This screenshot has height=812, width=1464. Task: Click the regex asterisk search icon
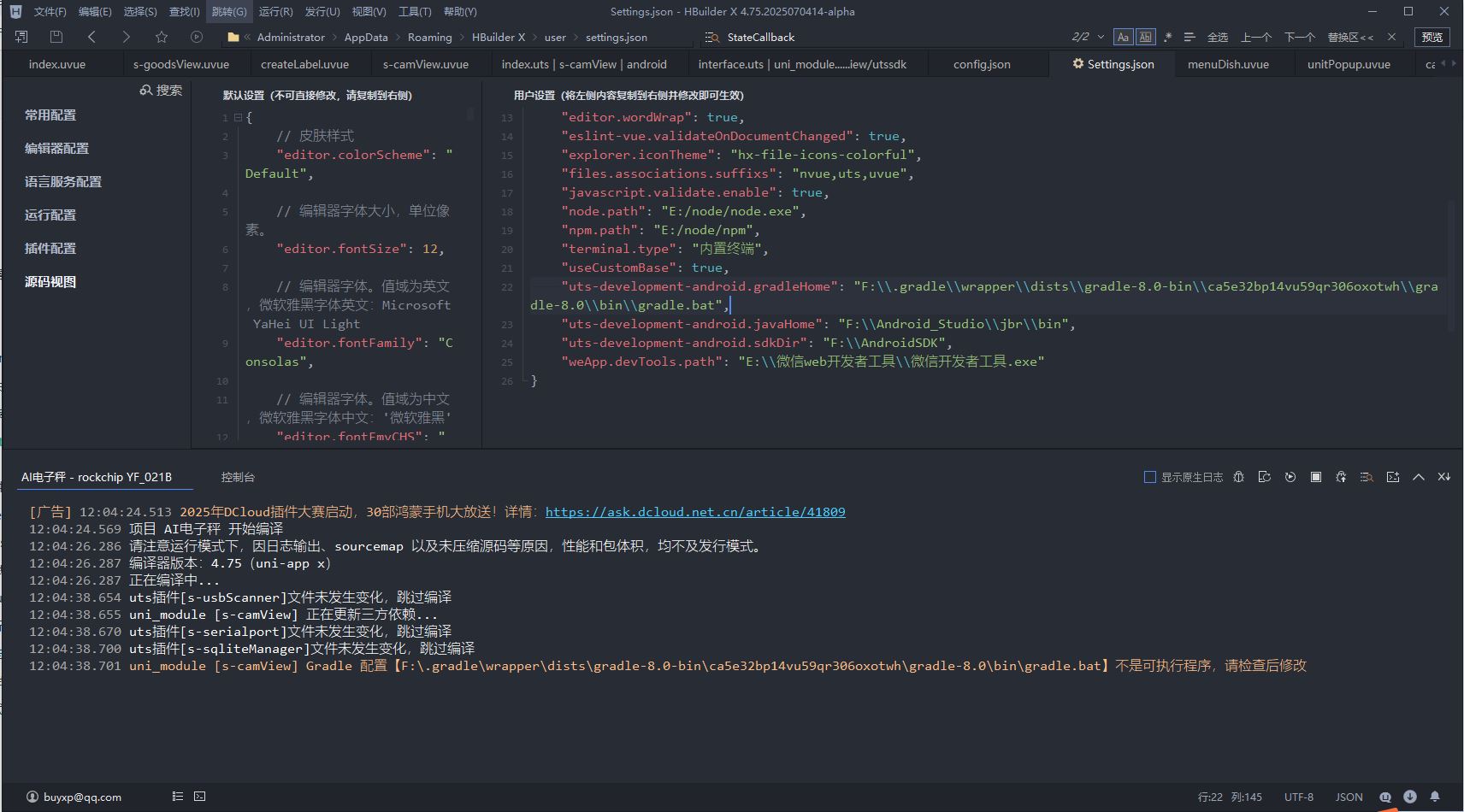click(1168, 37)
